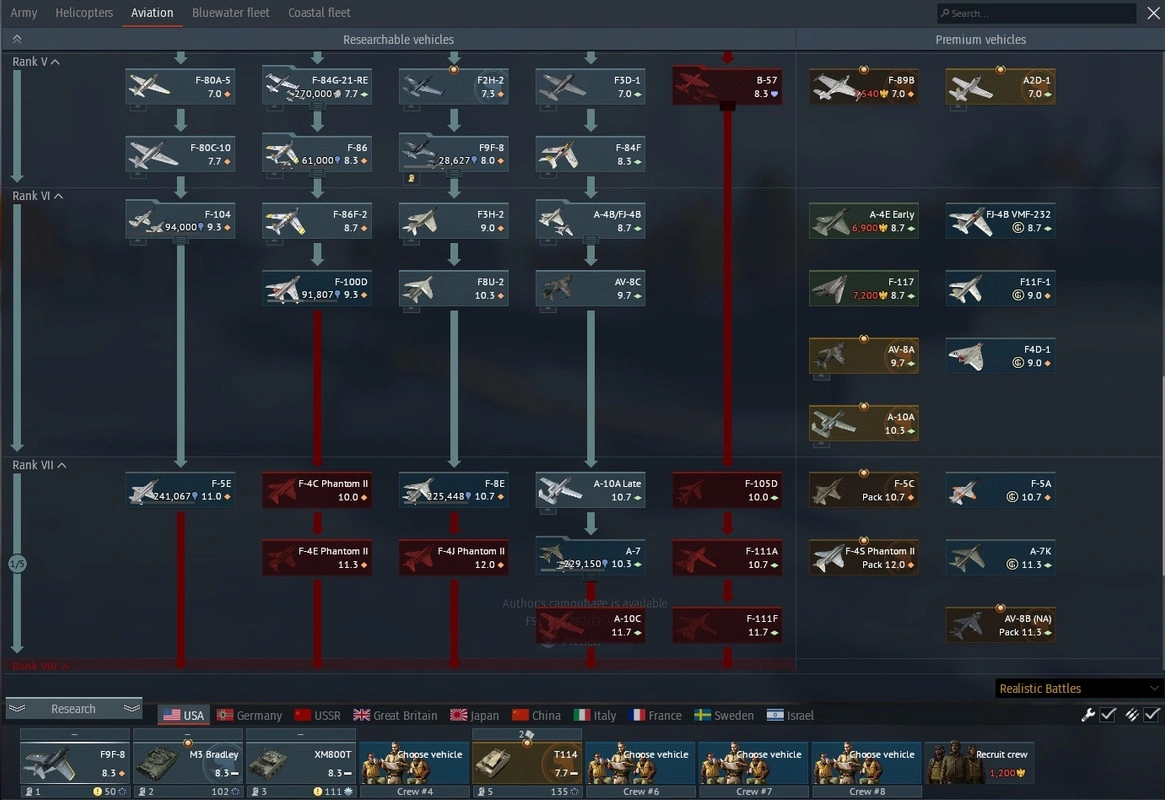Viewport: 1165px width, 800px height.
Task: Select the F-104 aircraft in the tree
Action: click(181, 220)
